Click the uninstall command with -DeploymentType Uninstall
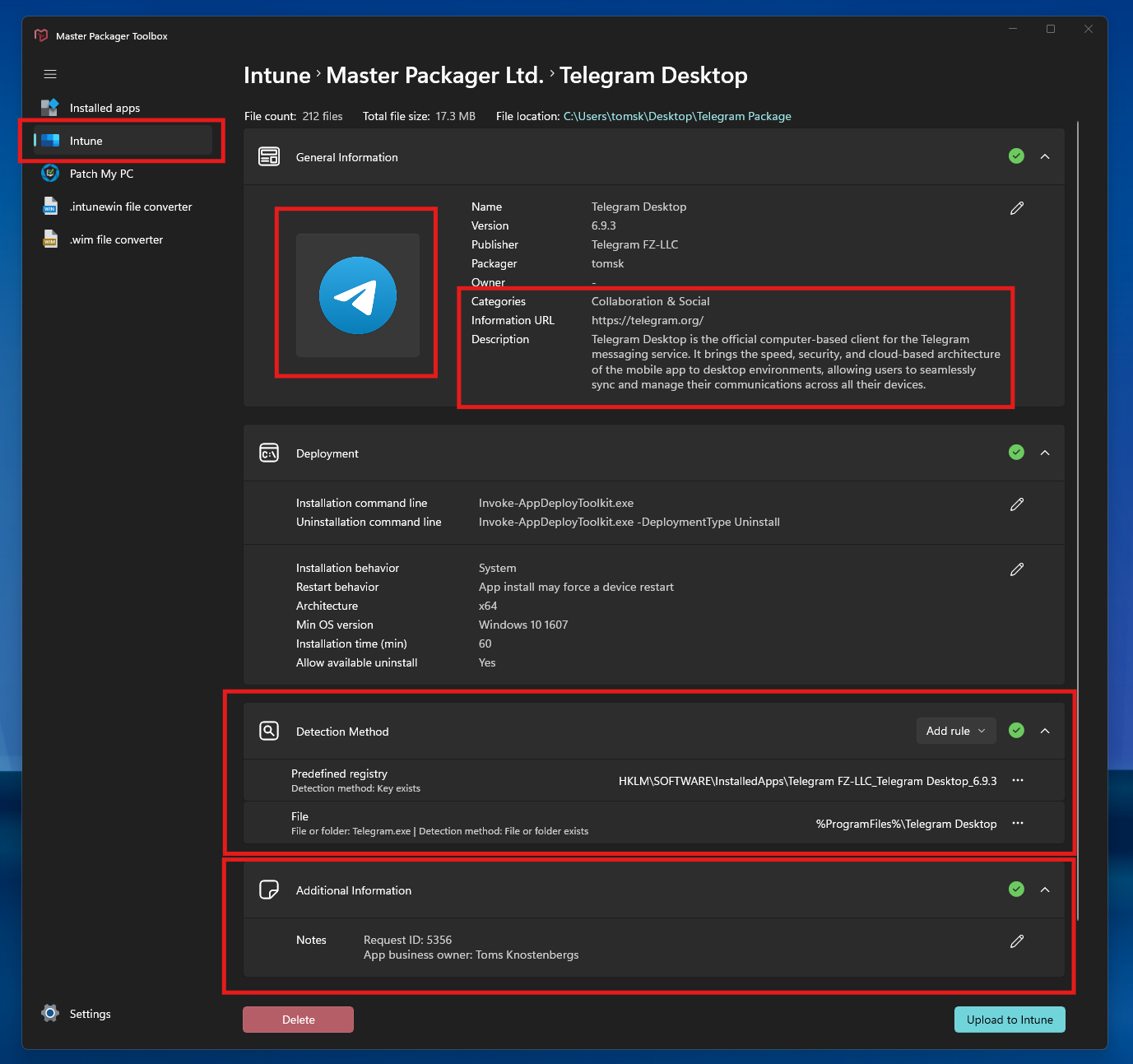 [x=629, y=522]
